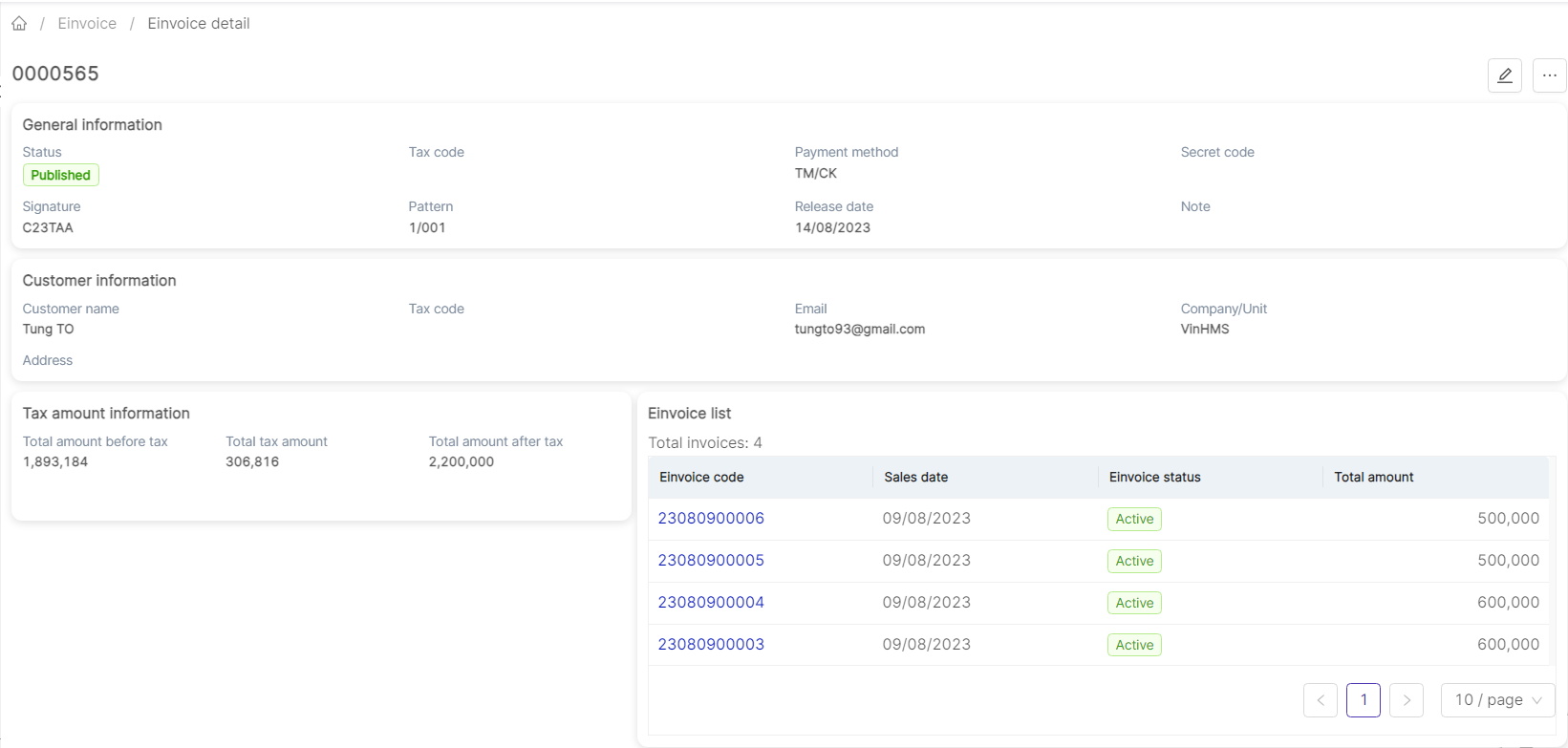
Task: Select page 1 in the pagination
Action: click(x=1363, y=700)
